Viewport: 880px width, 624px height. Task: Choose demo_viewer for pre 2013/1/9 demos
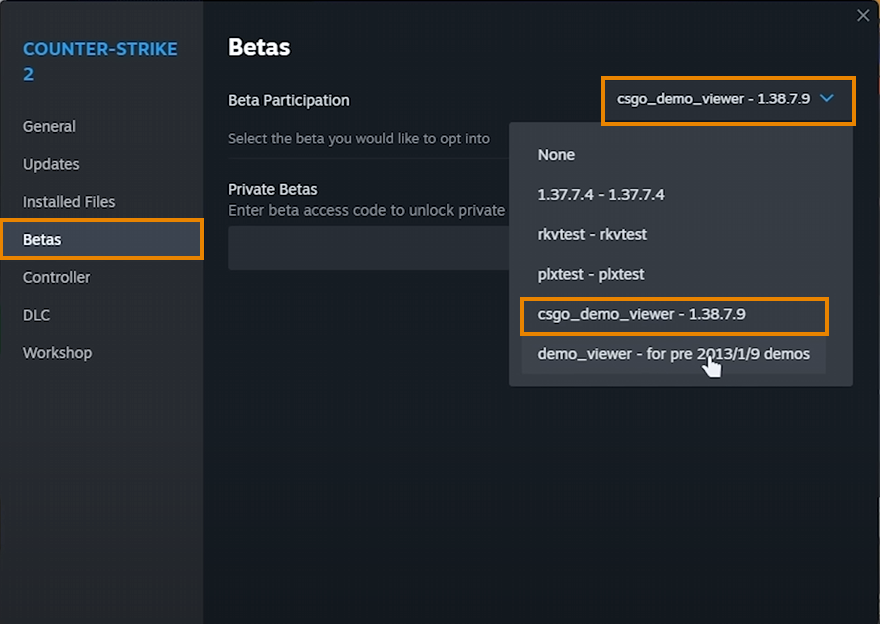coord(673,354)
